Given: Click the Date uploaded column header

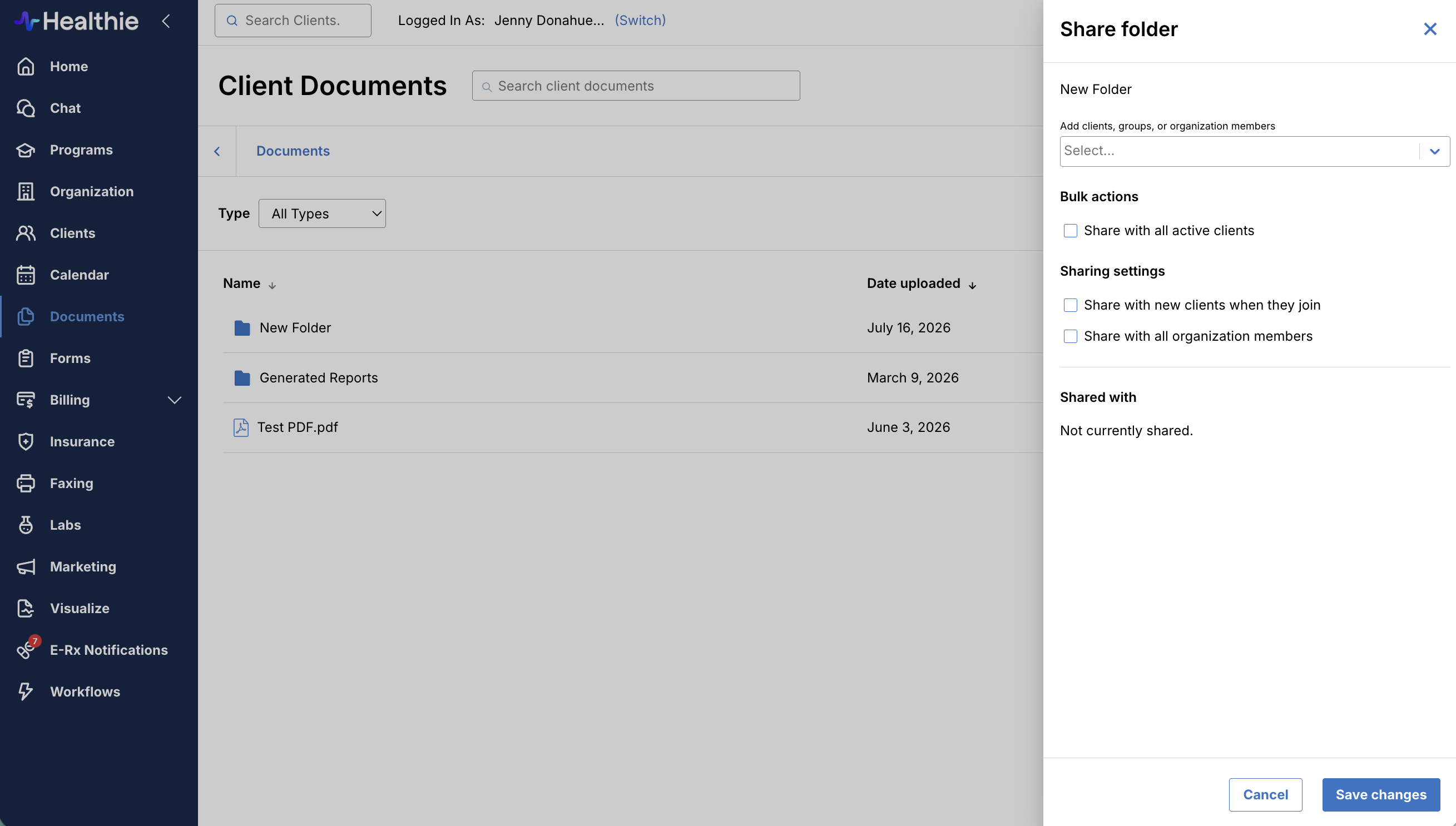Looking at the screenshot, I should coord(913,283).
